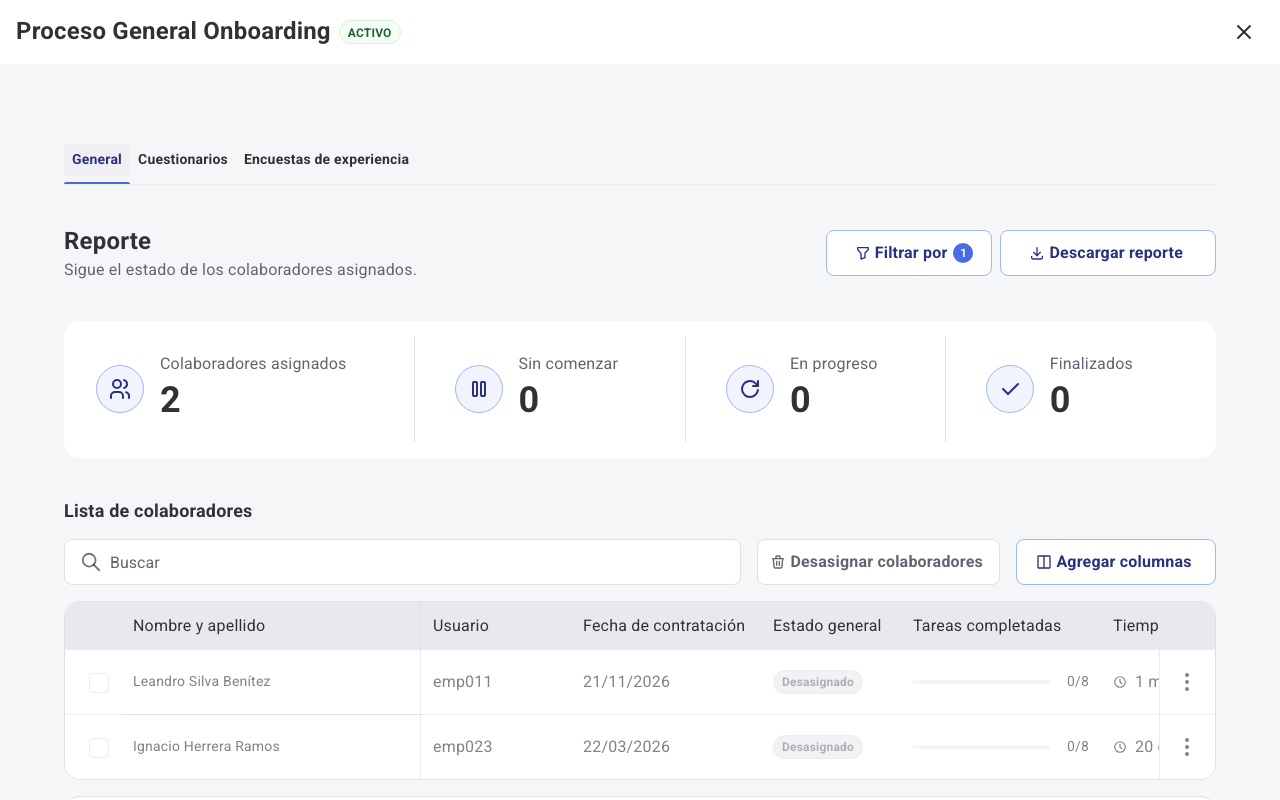Click Desasignado badge in Ignacio's row

(x=818, y=747)
